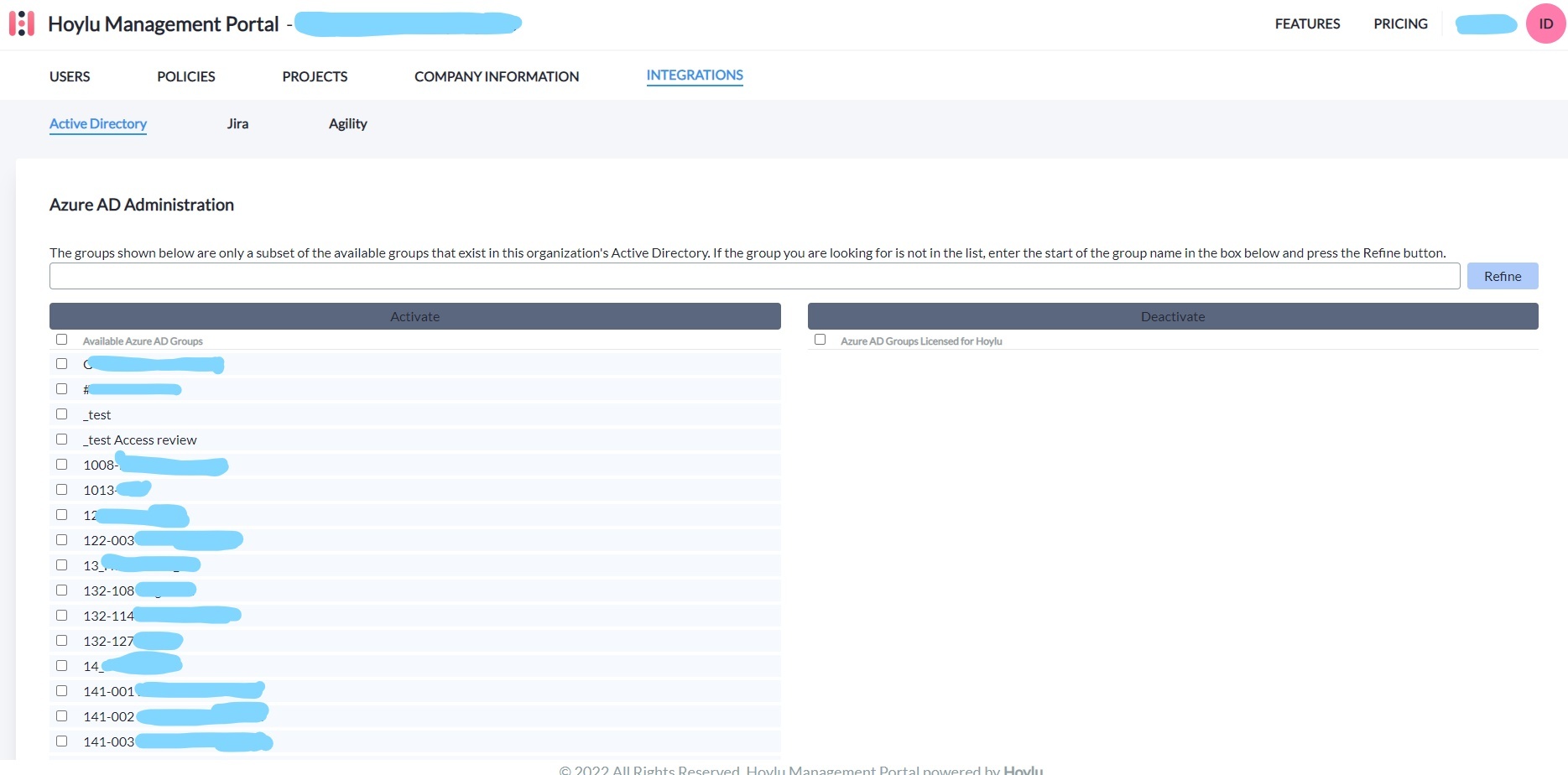
Task: Click the Refine button
Action: click(1503, 276)
